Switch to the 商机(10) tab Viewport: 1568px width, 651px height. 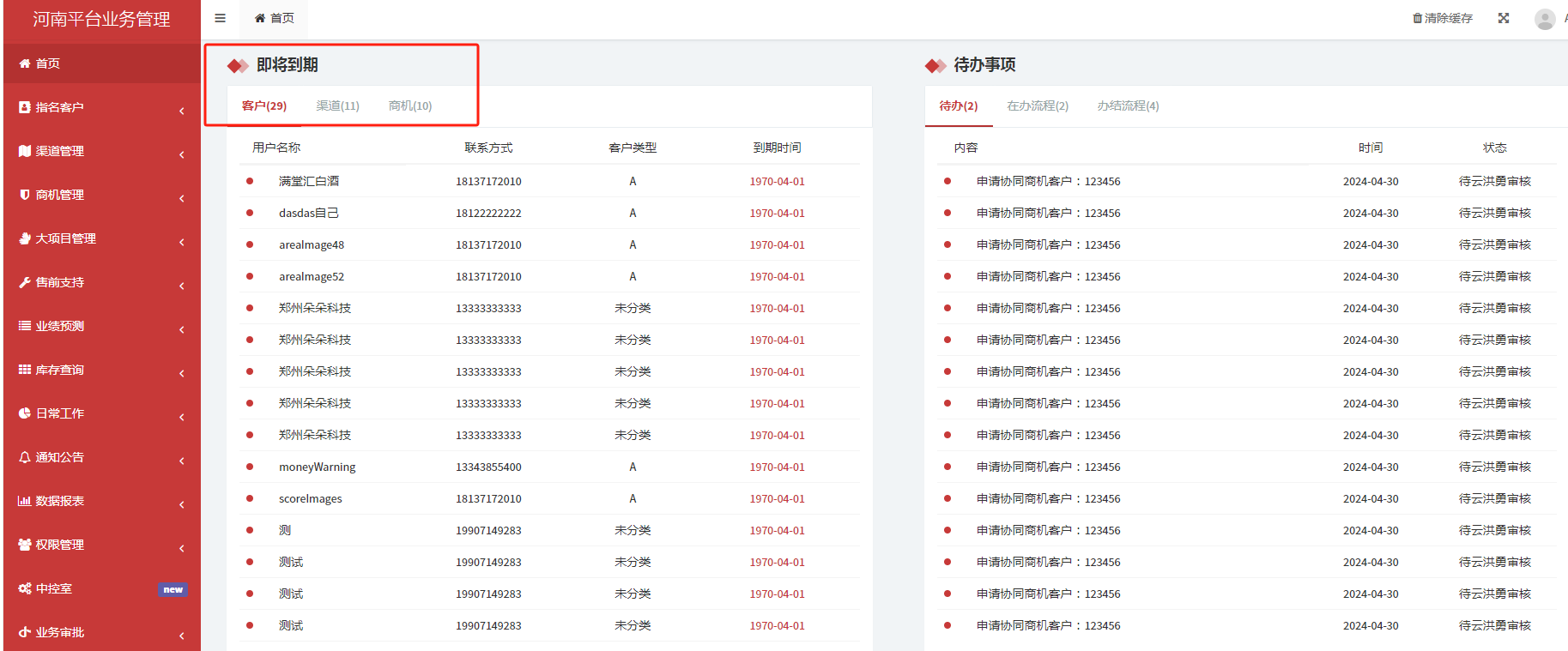click(410, 105)
